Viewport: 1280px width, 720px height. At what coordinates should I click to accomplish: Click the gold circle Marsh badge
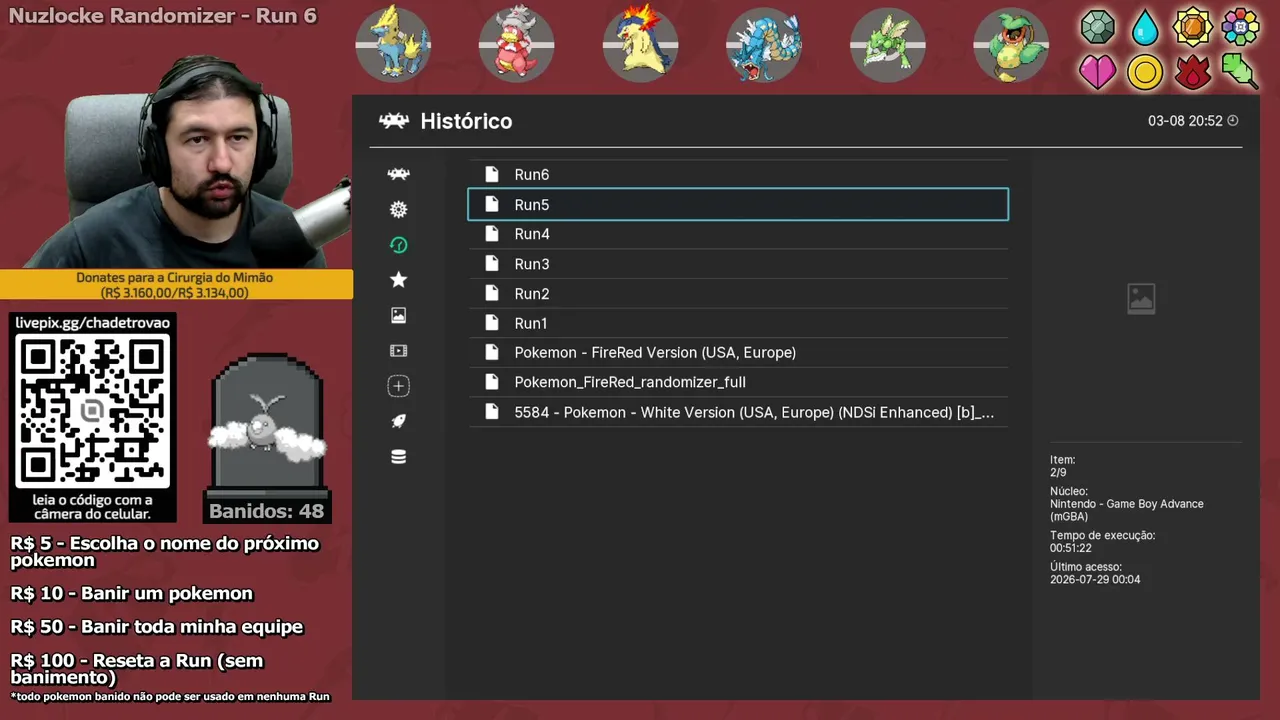1145,72
